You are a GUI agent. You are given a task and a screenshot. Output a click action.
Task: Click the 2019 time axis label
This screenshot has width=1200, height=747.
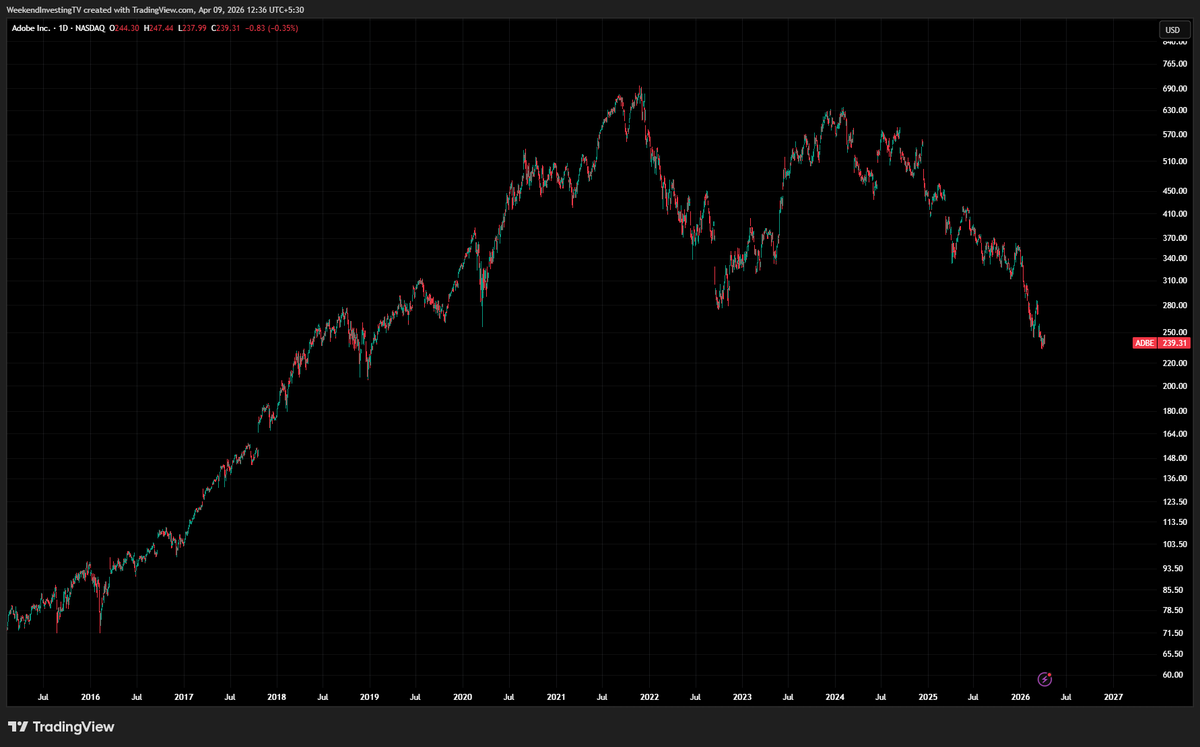[x=369, y=696]
